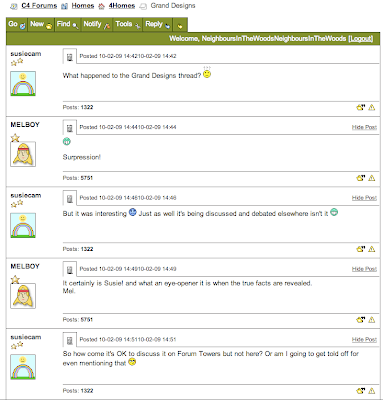The image size is (383, 400).
Task: Click Hide Post on the 14:46 post
Action: click(364, 198)
